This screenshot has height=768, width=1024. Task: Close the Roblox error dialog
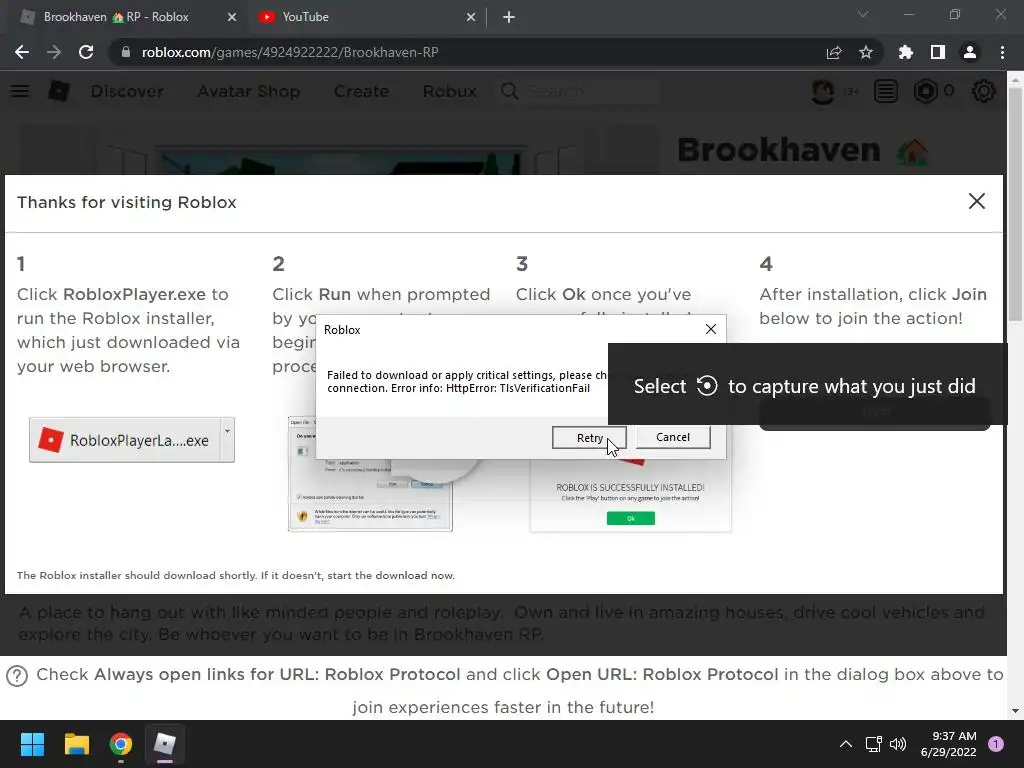(x=711, y=329)
